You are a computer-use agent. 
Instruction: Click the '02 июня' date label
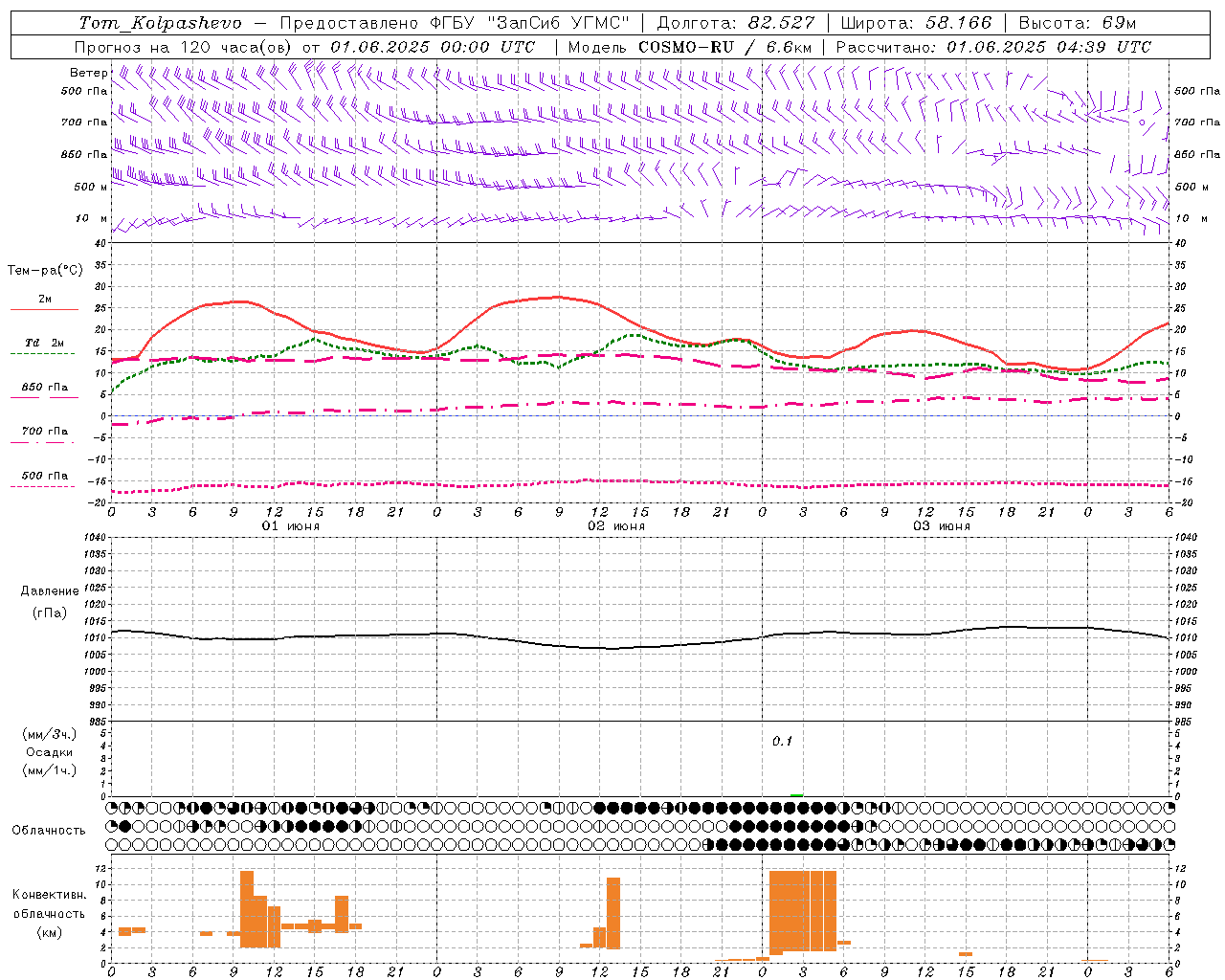tap(616, 526)
